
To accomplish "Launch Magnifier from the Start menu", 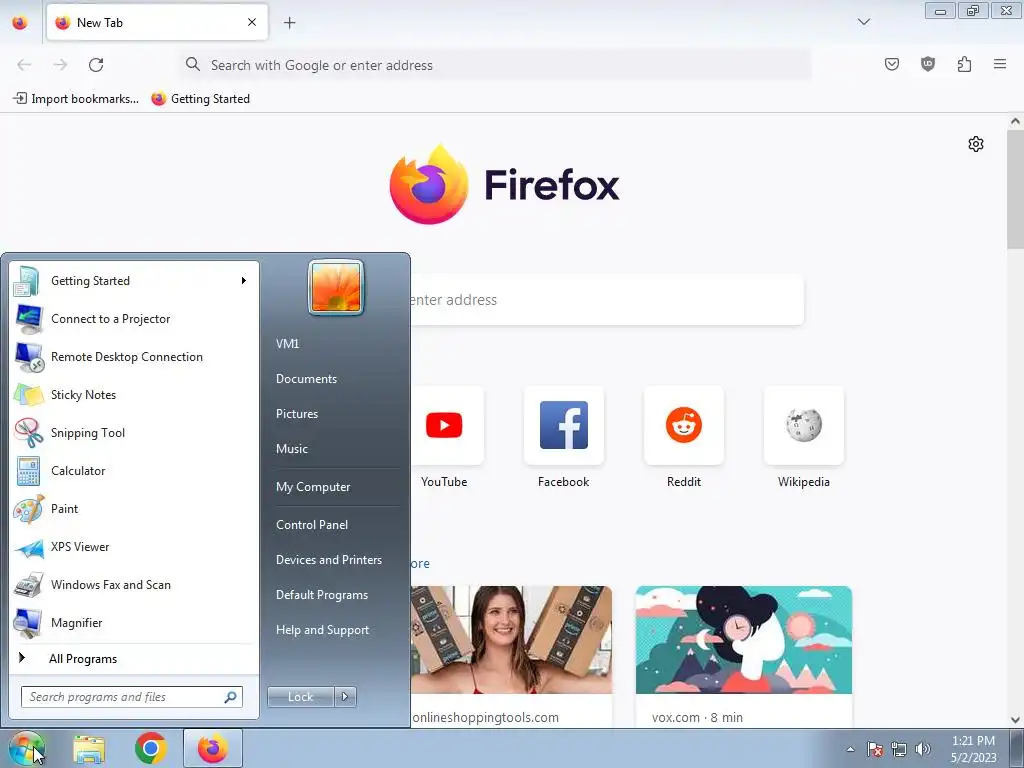I will pyautogui.click(x=133, y=622).
